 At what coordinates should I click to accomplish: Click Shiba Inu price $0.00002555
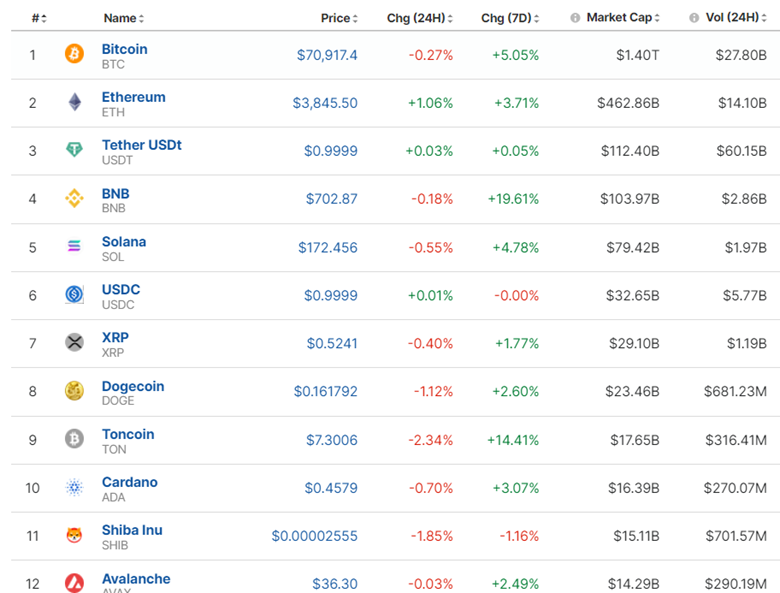pos(314,536)
